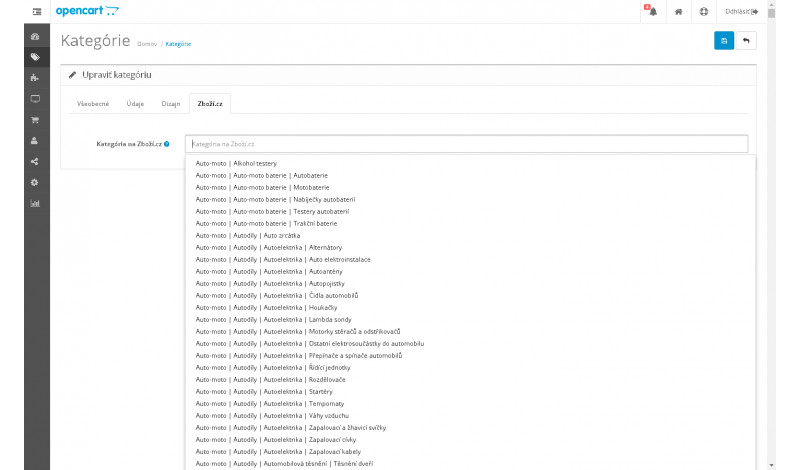Choose Auto-moto baterie | Autobaterie option
This screenshot has height=470, width=800.
(x=470, y=176)
